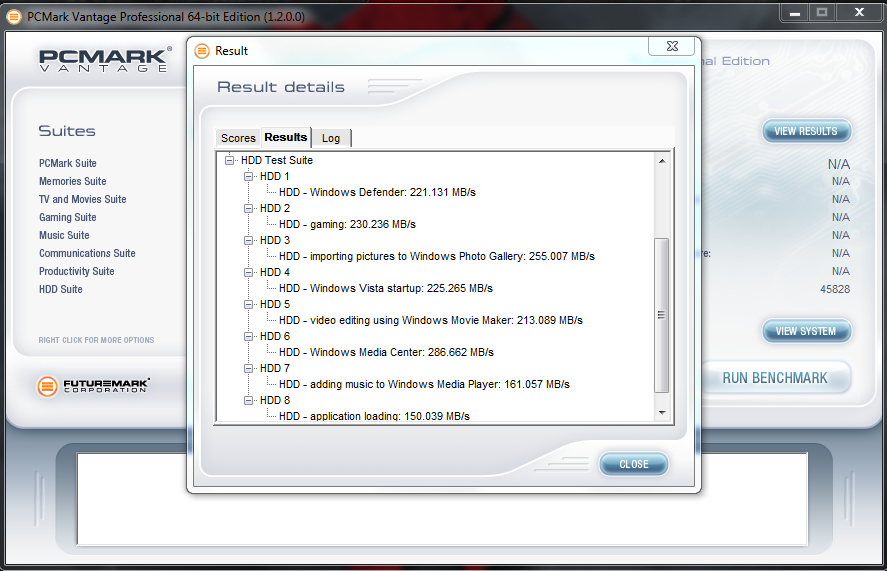
Task: Click the HDD 1 tree label
Action: pyautogui.click(x=274, y=177)
